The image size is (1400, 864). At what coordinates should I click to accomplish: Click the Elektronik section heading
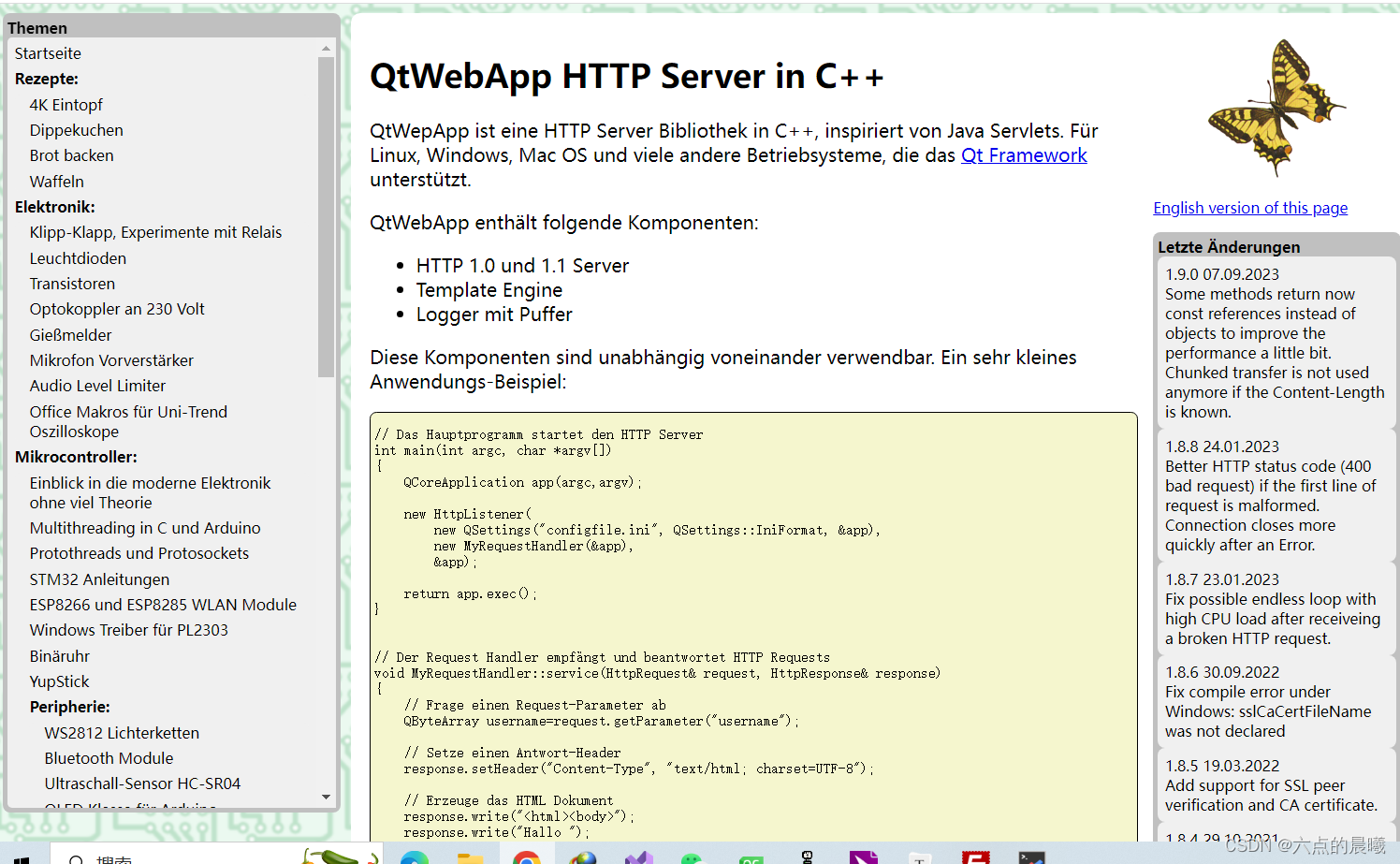point(54,207)
